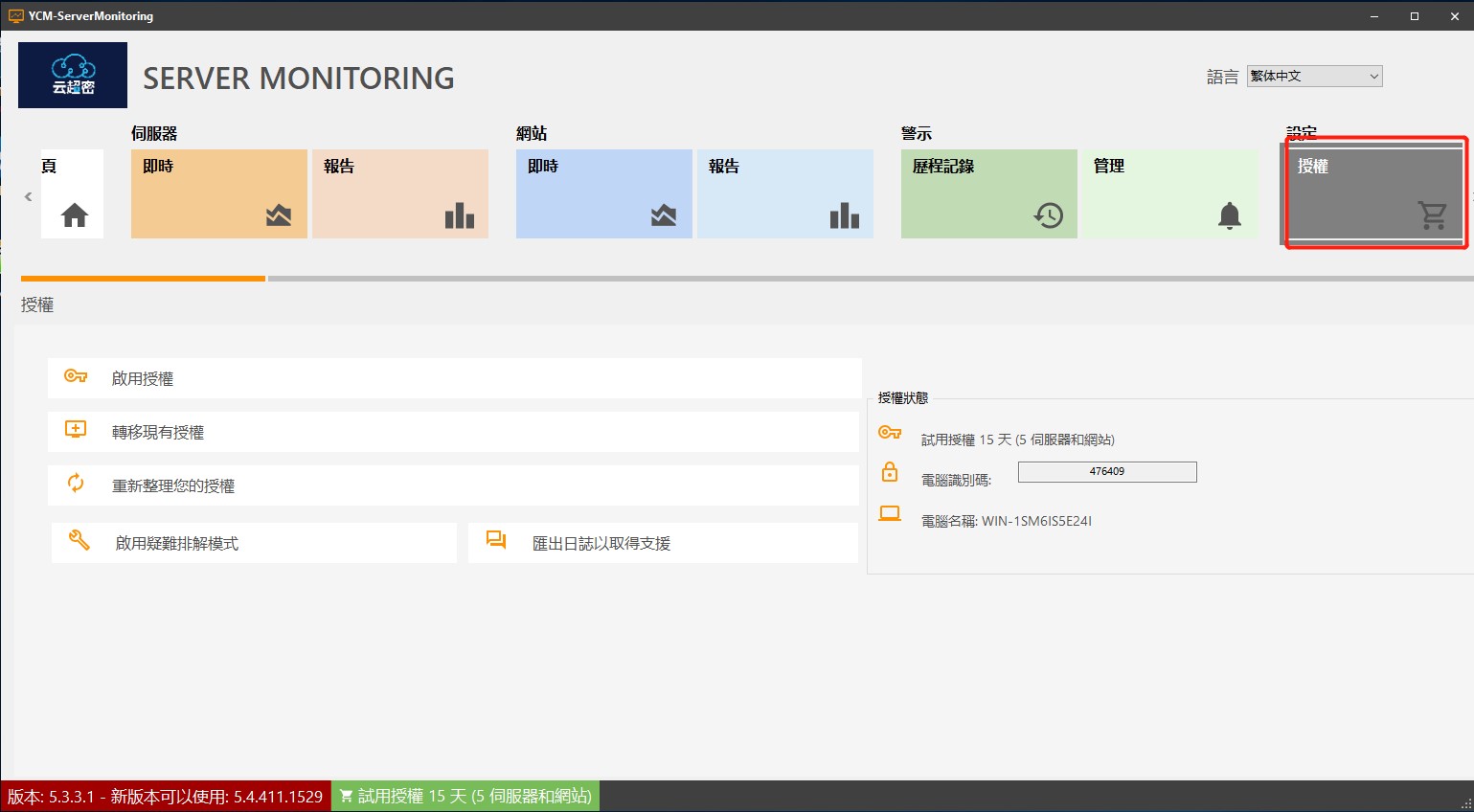Click the 試用授權 15 天 text in 授權狀態
The height and width of the screenshot is (812, 1474).
coord(1018,440)
